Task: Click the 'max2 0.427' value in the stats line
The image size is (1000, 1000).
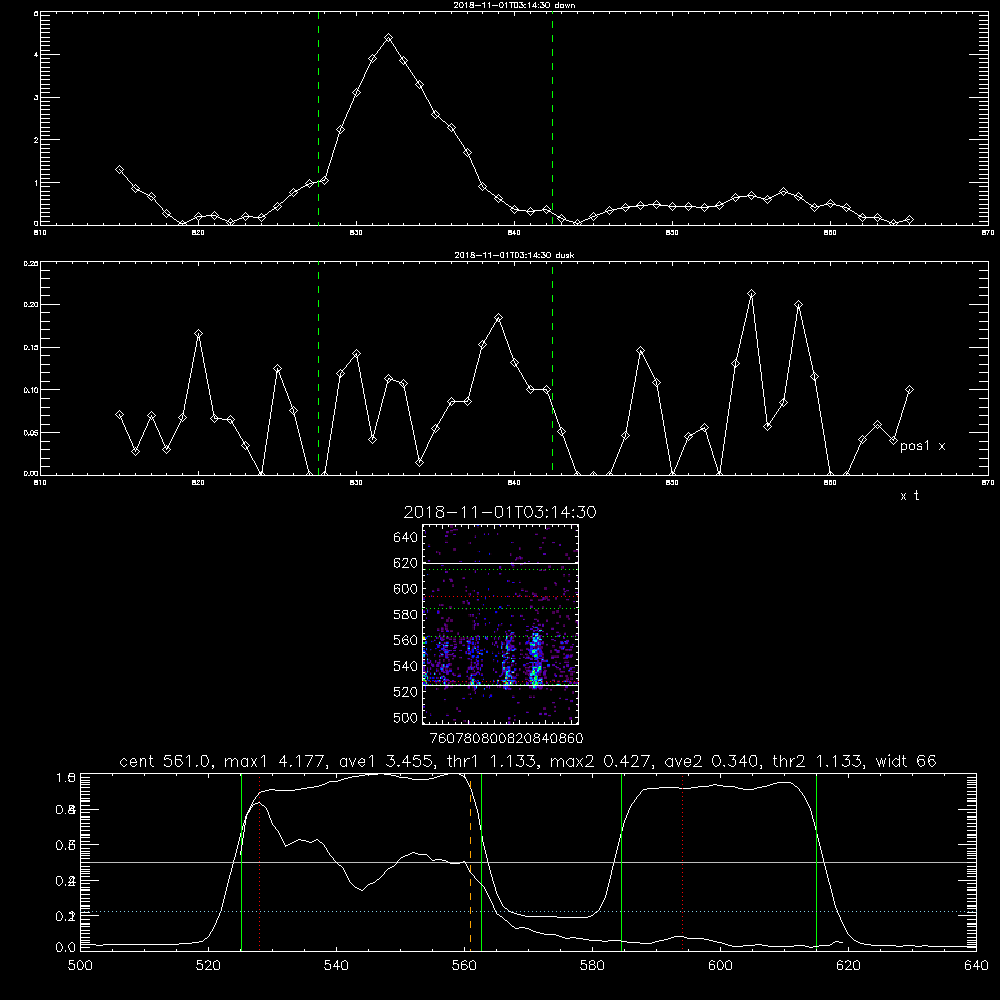Action: [x=600, y=761]
